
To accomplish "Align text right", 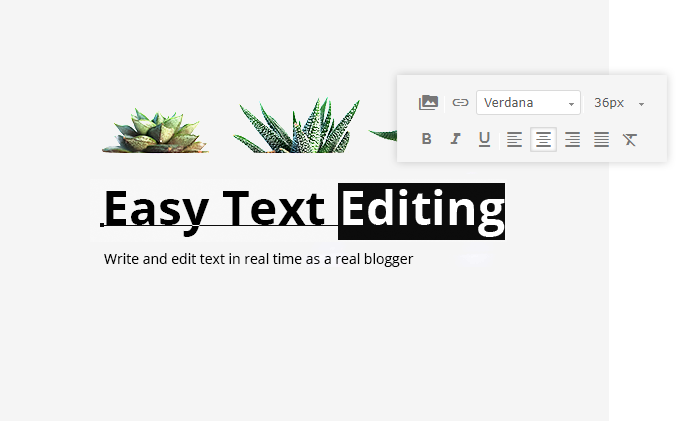I will click(x=573, y=139).
